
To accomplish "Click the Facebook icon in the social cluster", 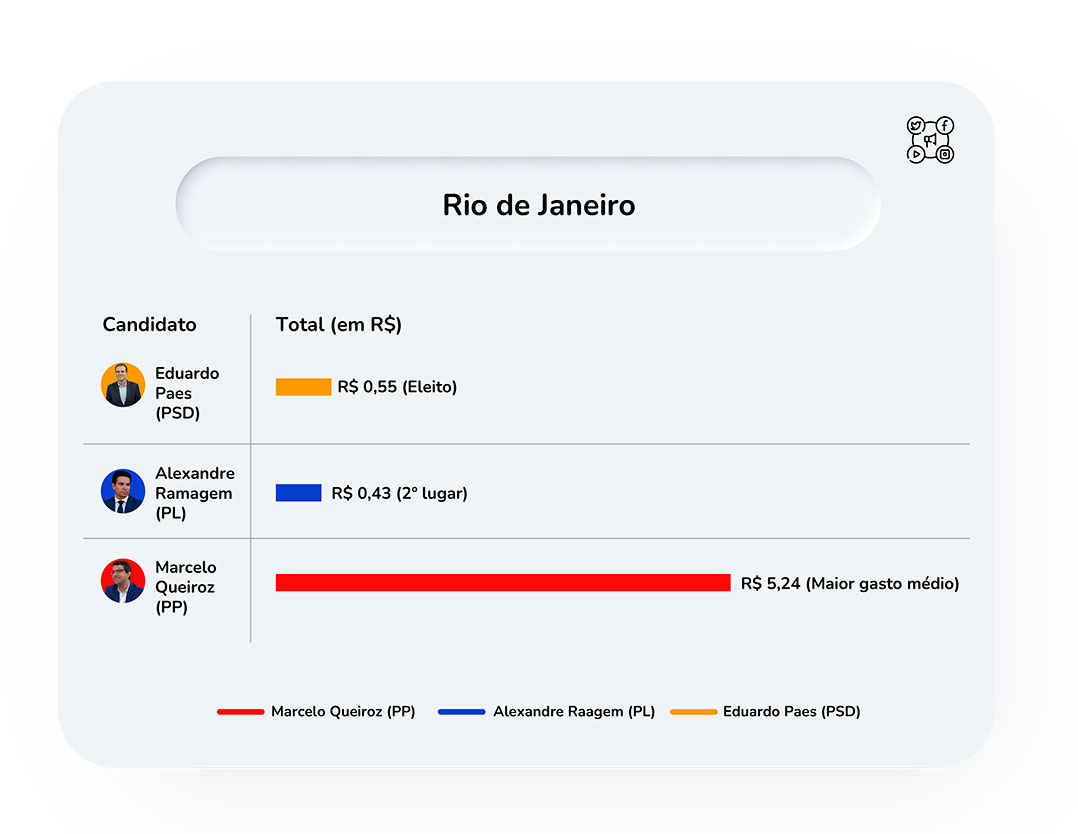I will pos(945,125).
